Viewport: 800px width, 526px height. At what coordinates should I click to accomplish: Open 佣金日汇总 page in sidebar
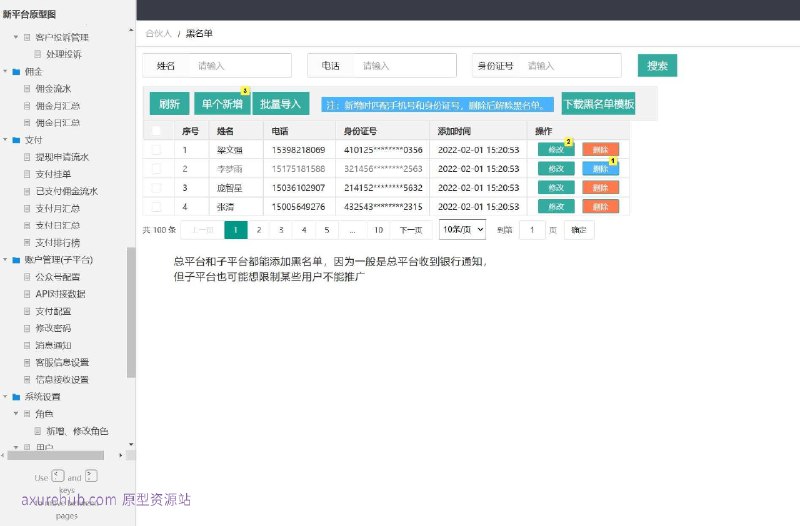coord(58,122)
